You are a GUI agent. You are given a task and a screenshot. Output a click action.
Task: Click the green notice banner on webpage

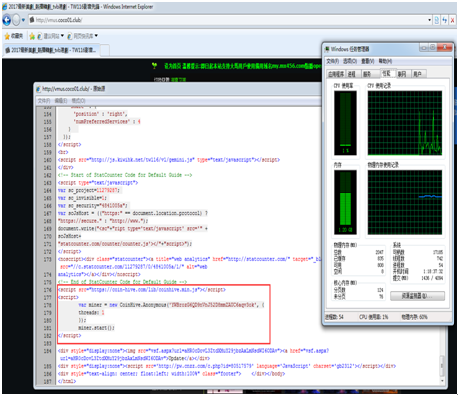pos(242,66)
